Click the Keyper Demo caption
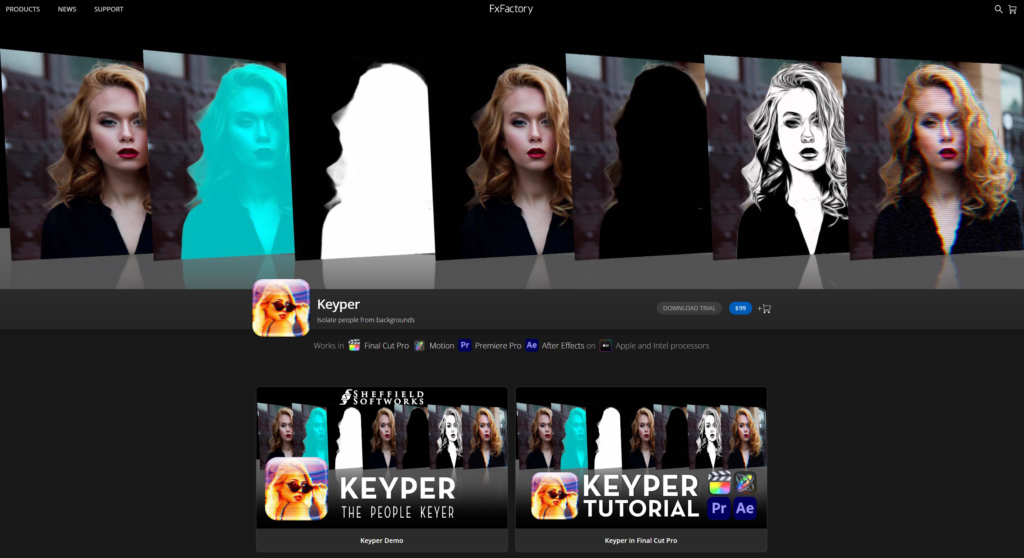Image resolution: width=1024 pixels, height=558 pixels. tap(381, 540)
